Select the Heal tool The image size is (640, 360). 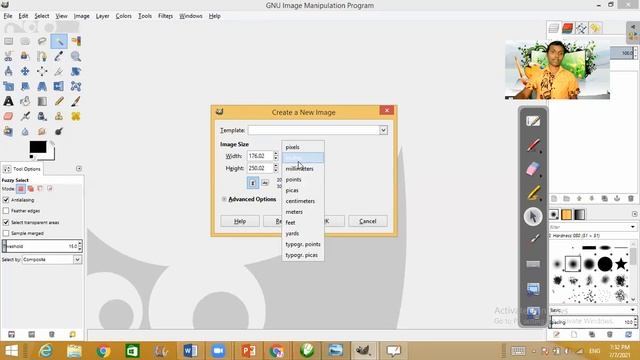[76, 116]
